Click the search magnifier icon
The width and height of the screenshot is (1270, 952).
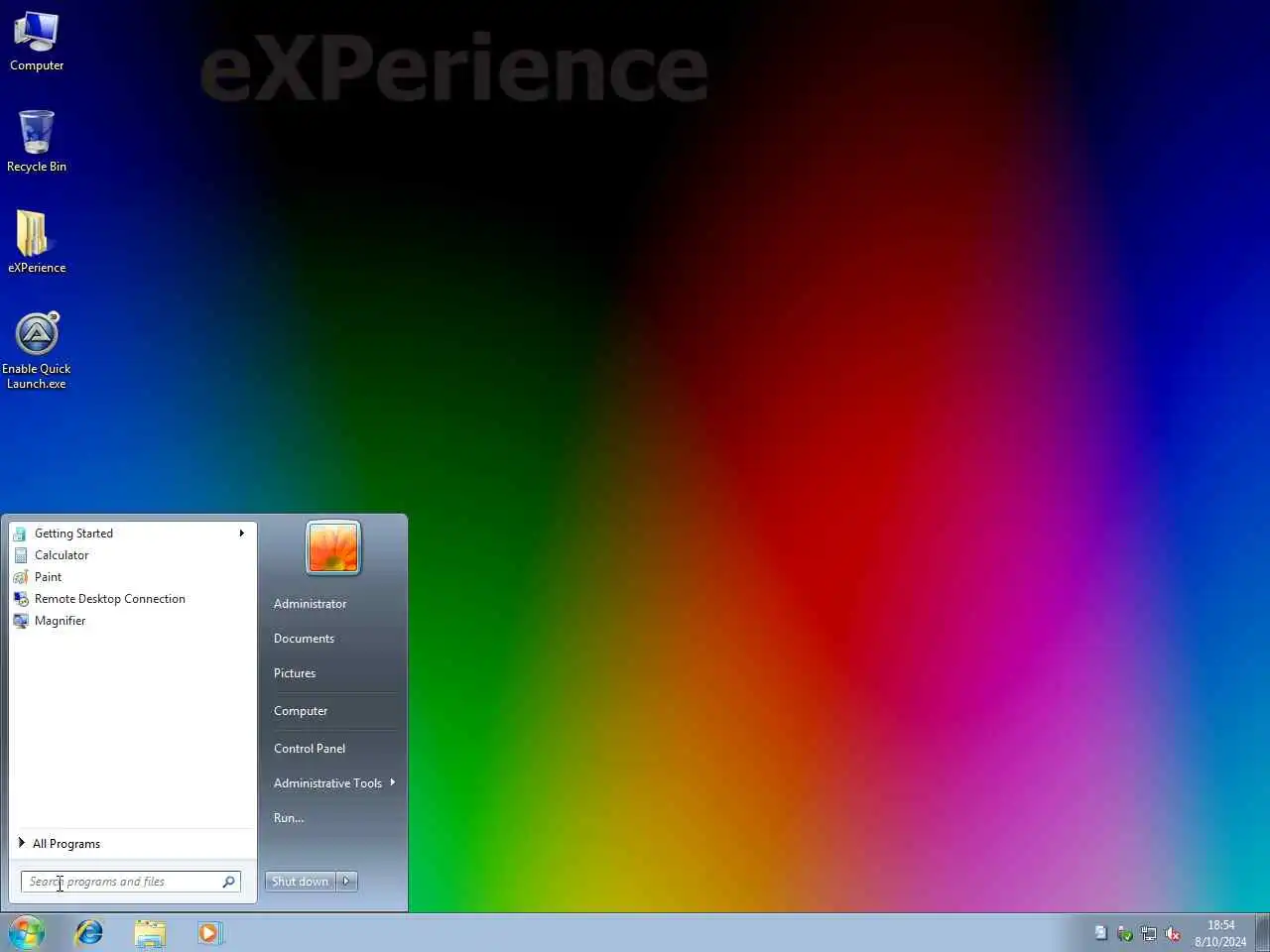[229, 882]
